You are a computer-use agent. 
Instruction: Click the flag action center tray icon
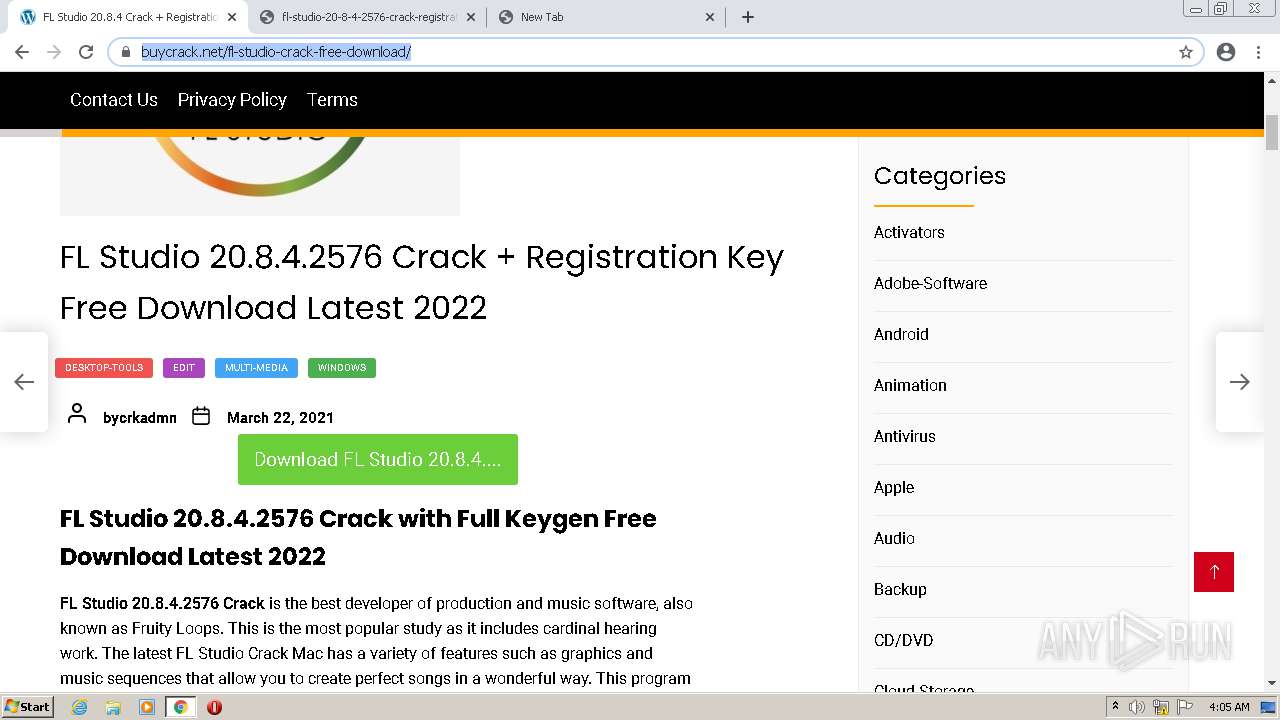[x=1185, y=707]
